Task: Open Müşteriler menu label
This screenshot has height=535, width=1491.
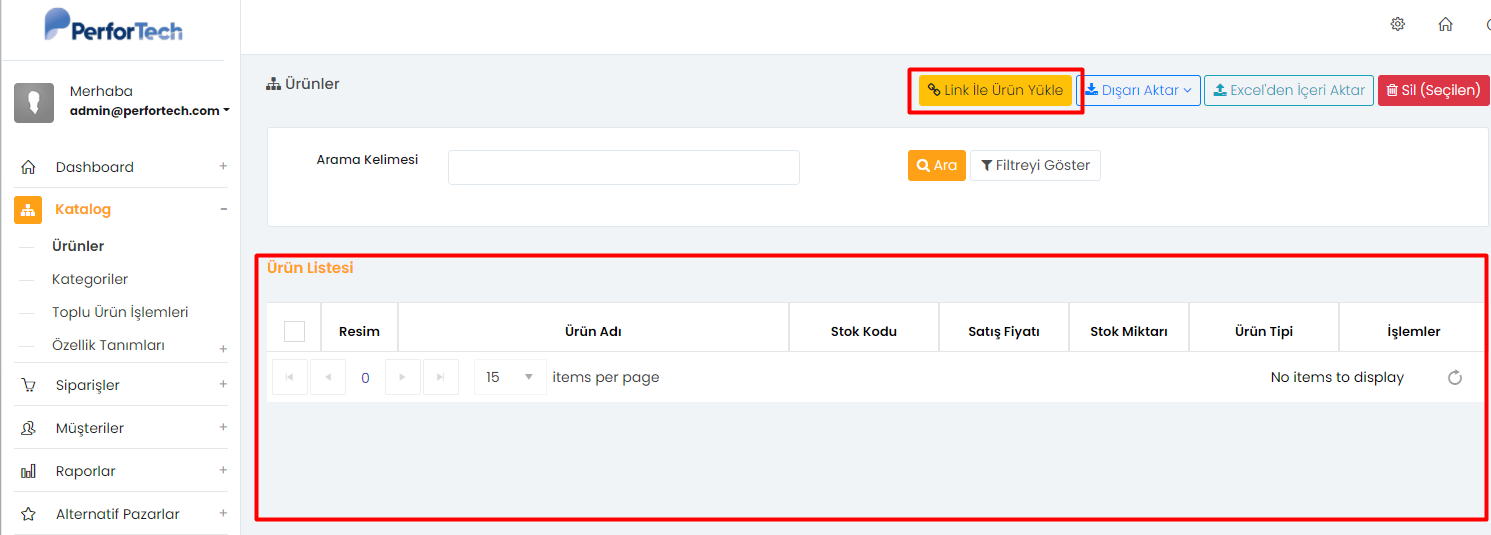Action: coord(90,428)
